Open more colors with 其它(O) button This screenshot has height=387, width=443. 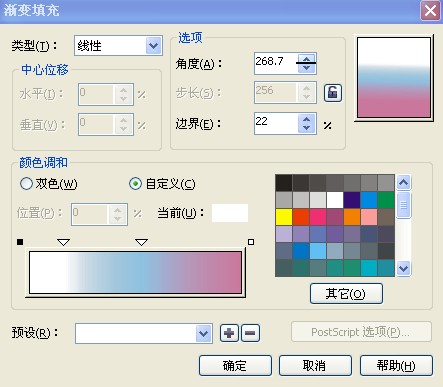pyautogui.click(x=346, y=294)
